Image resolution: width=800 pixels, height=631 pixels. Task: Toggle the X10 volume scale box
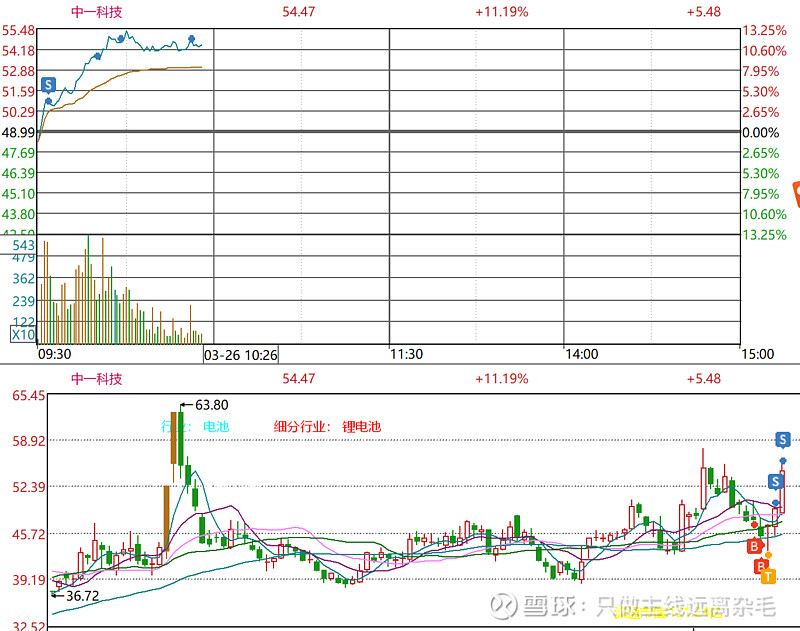coord(23,335)
